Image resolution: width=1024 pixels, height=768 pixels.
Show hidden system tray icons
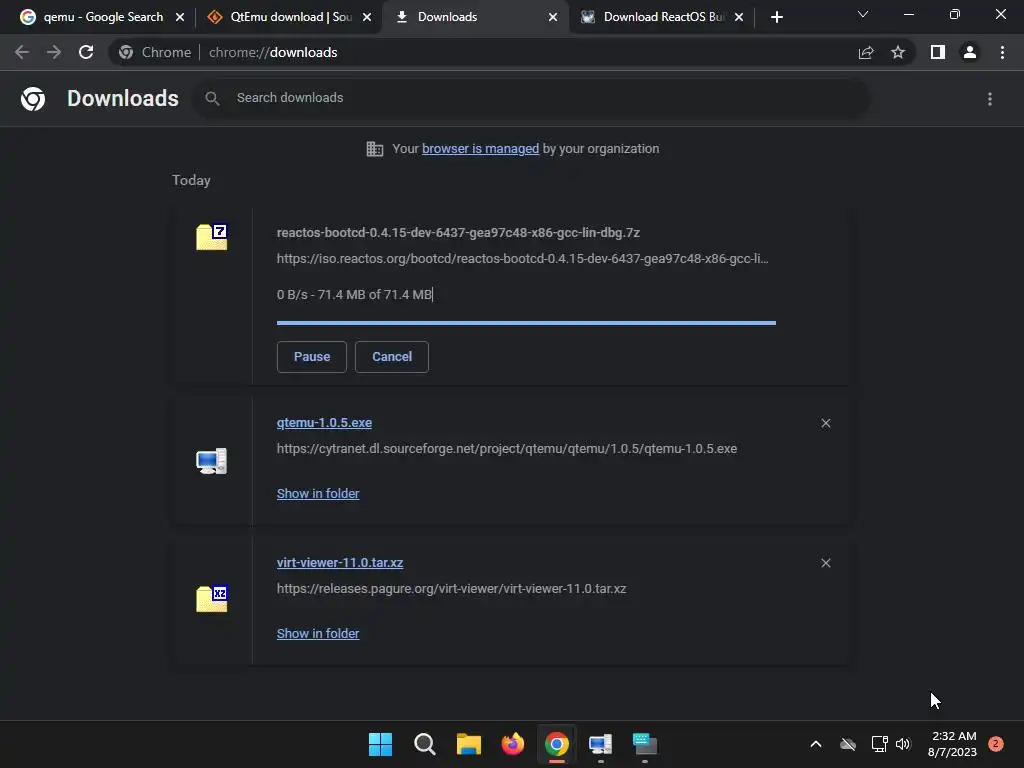816,744
